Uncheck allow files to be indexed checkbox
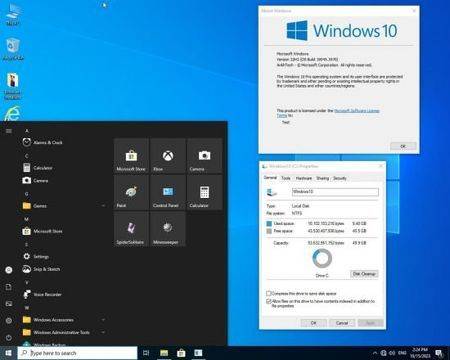Image resolution: width=450 pixels, height=360 pixels. click(x=268, y=301)
